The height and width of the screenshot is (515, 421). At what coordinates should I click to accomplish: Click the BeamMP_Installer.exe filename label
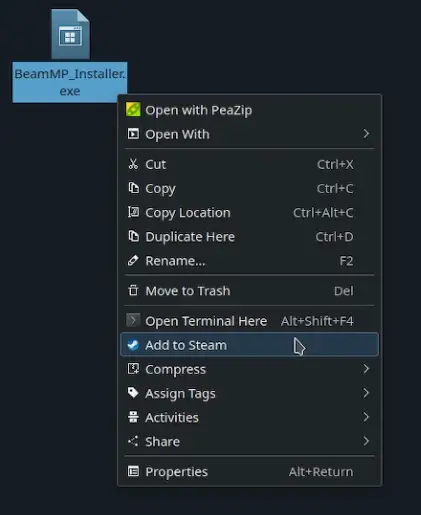pos(70,82)
